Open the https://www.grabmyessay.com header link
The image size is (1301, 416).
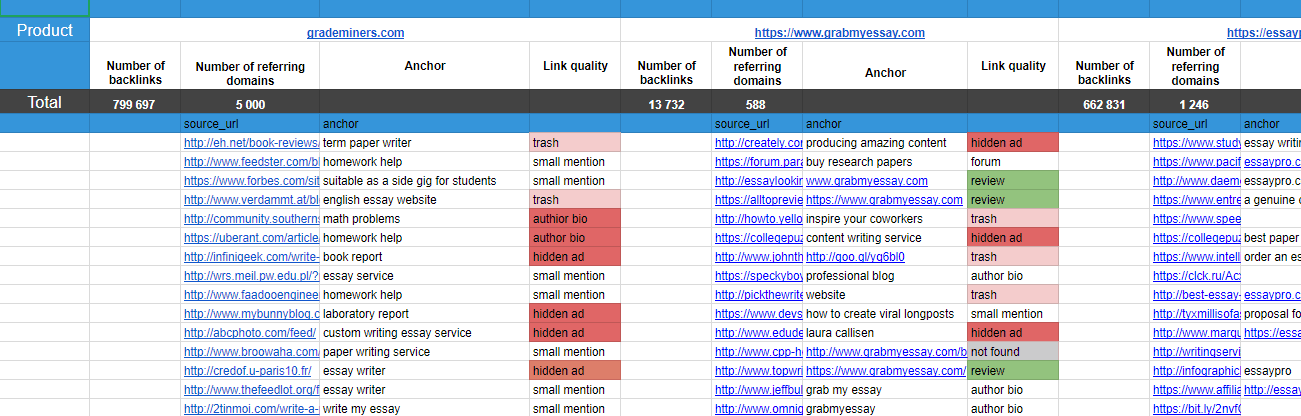(839, 33)
